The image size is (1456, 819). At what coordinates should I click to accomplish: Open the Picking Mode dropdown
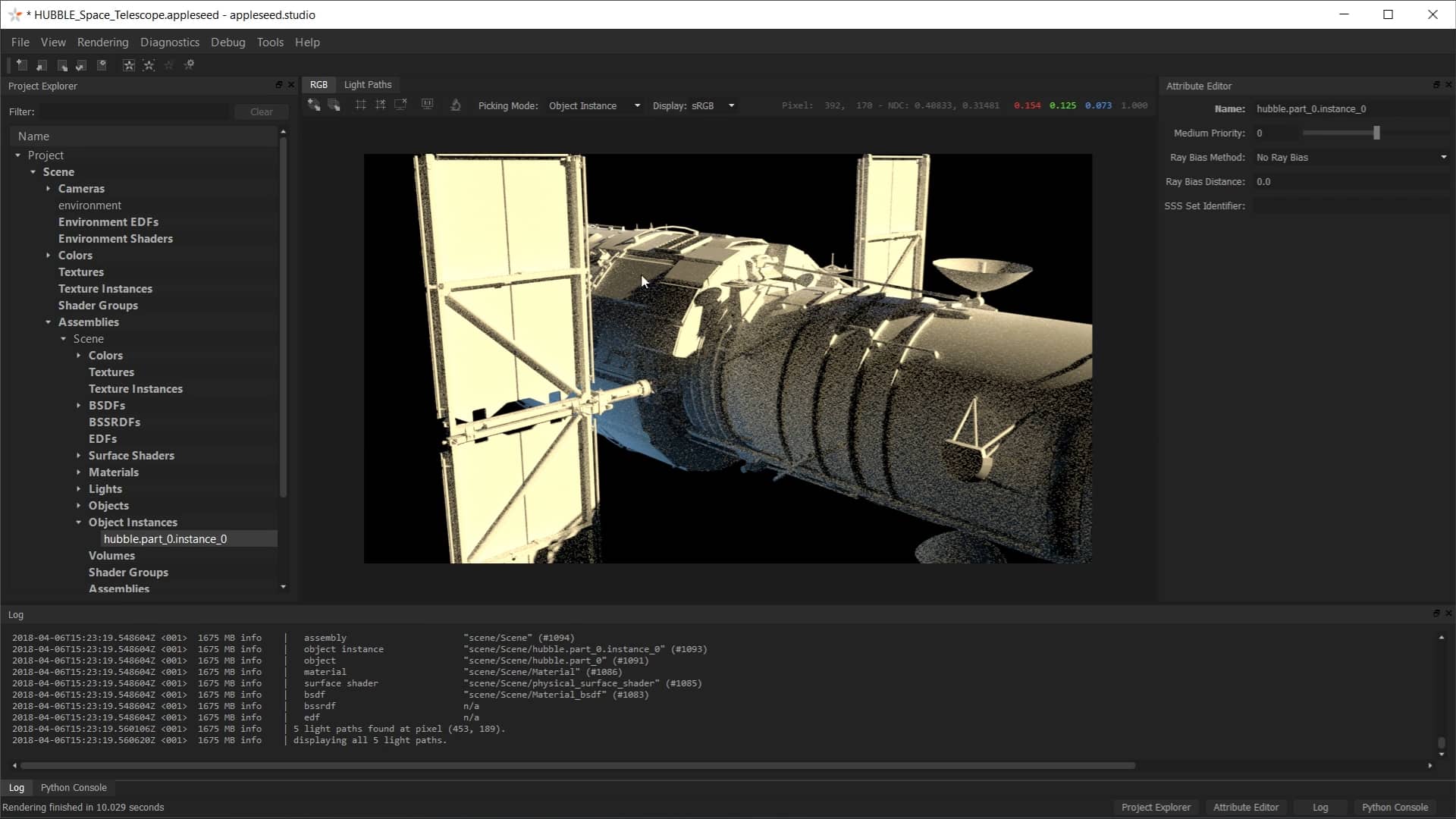click(x=595, y=106)
